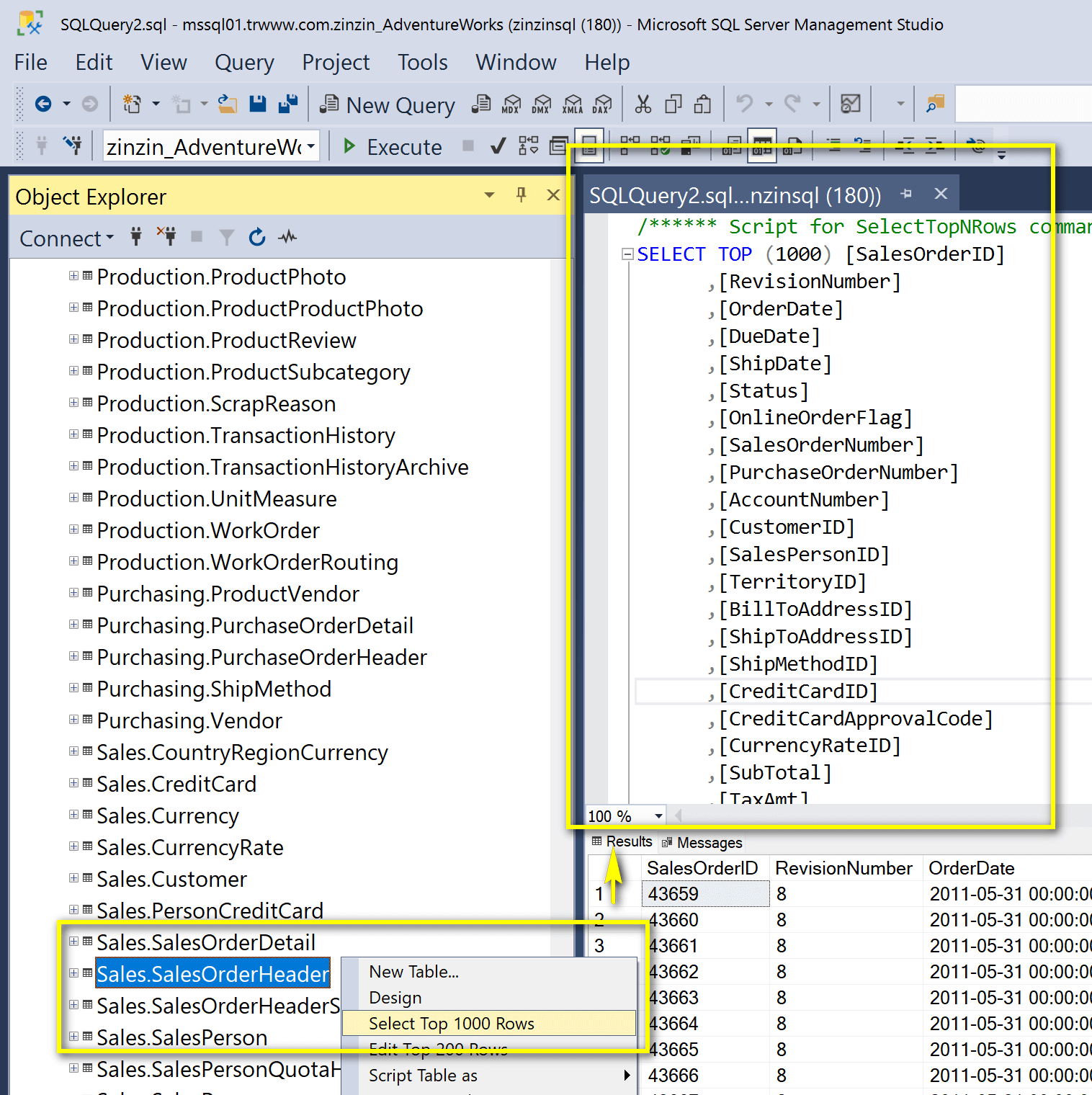Pin the Object Explorer panel
Screen dimensions: 1092x1095
click(522, 195)
